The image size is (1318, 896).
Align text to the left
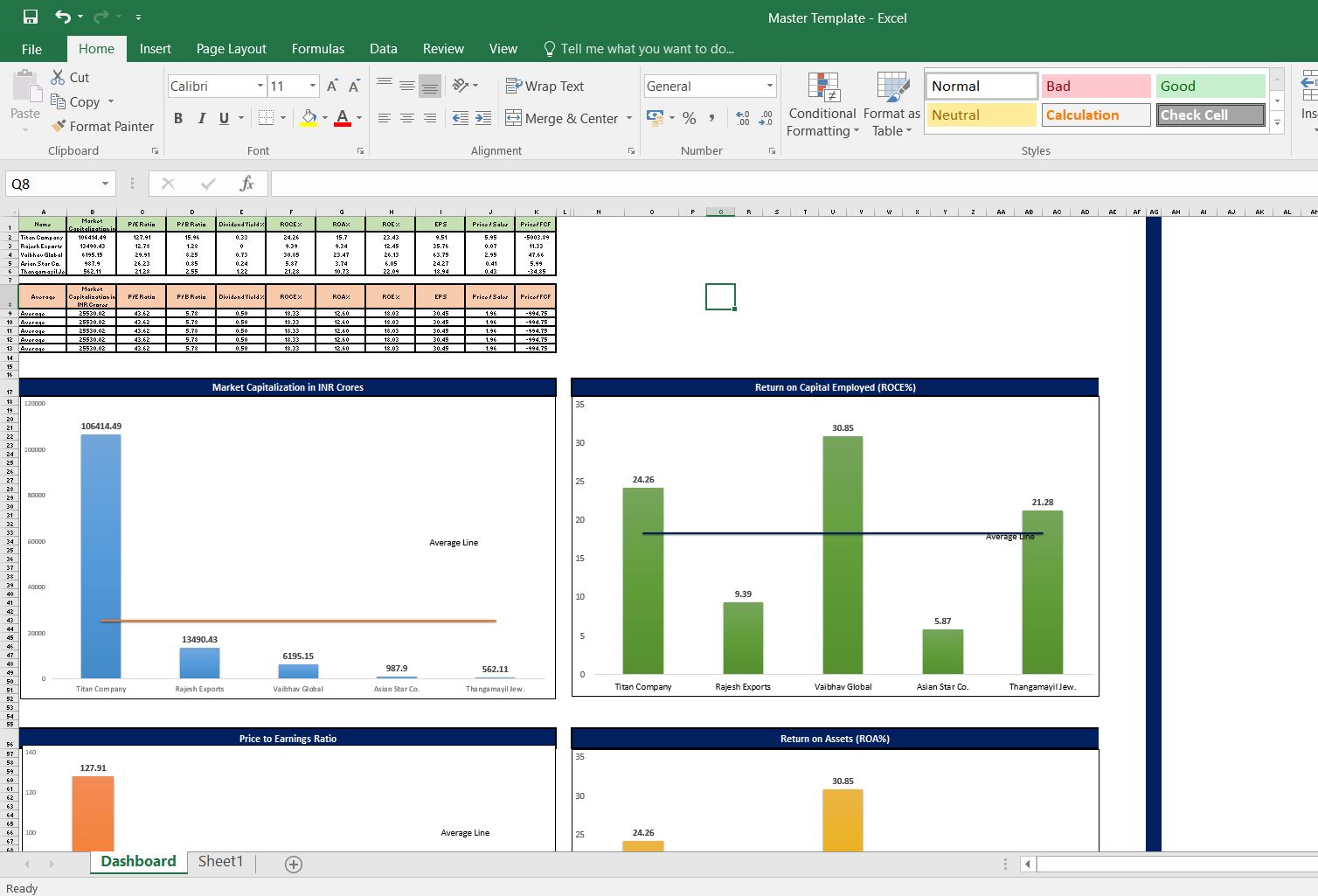[385, 118]
